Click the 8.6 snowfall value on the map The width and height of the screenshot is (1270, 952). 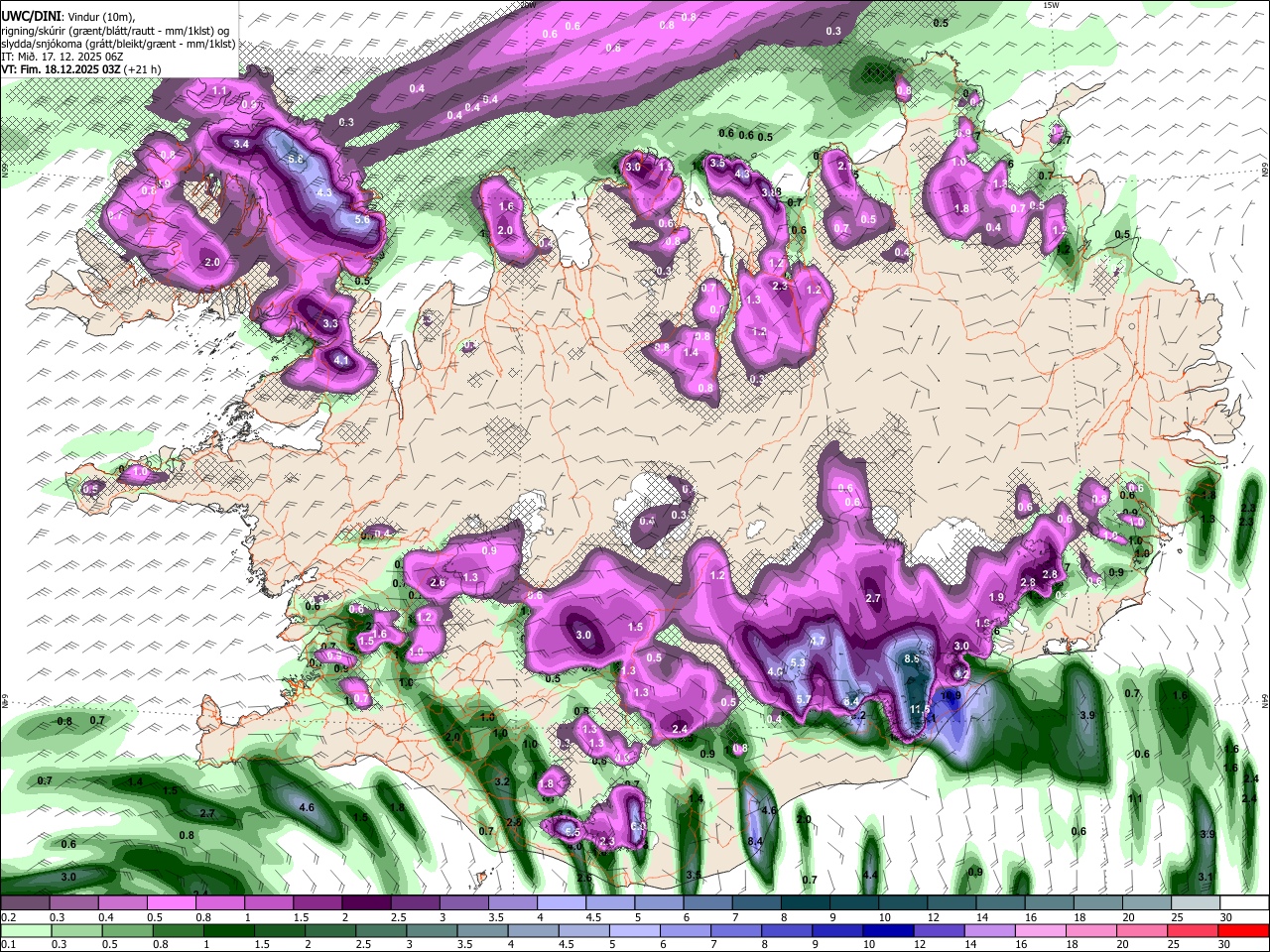pos(913,658)
